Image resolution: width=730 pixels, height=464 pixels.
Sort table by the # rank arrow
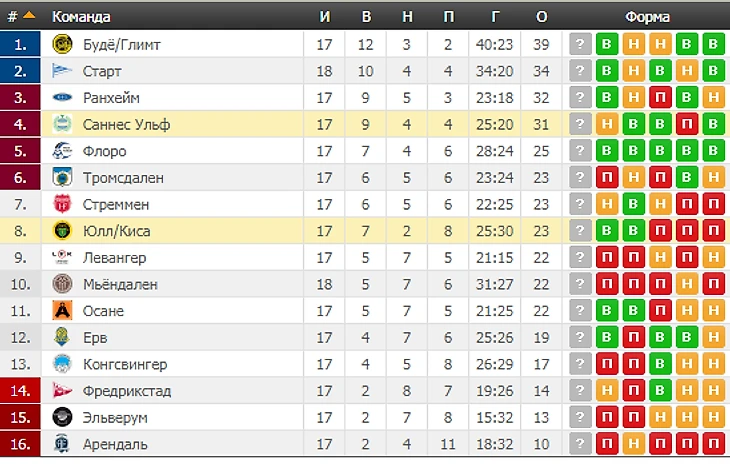pos(29,16)
